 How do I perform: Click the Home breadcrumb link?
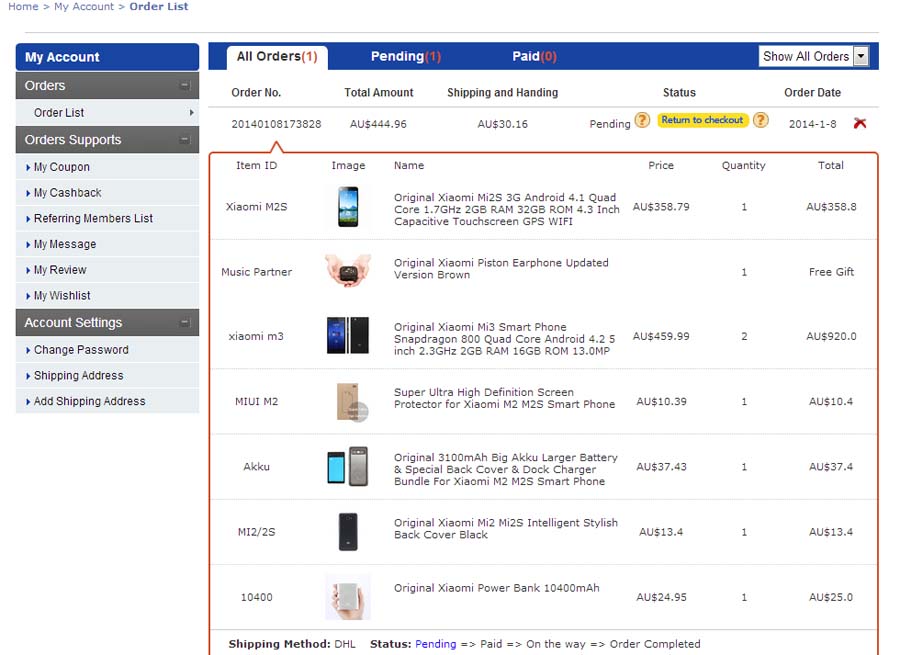click(23, 7)
